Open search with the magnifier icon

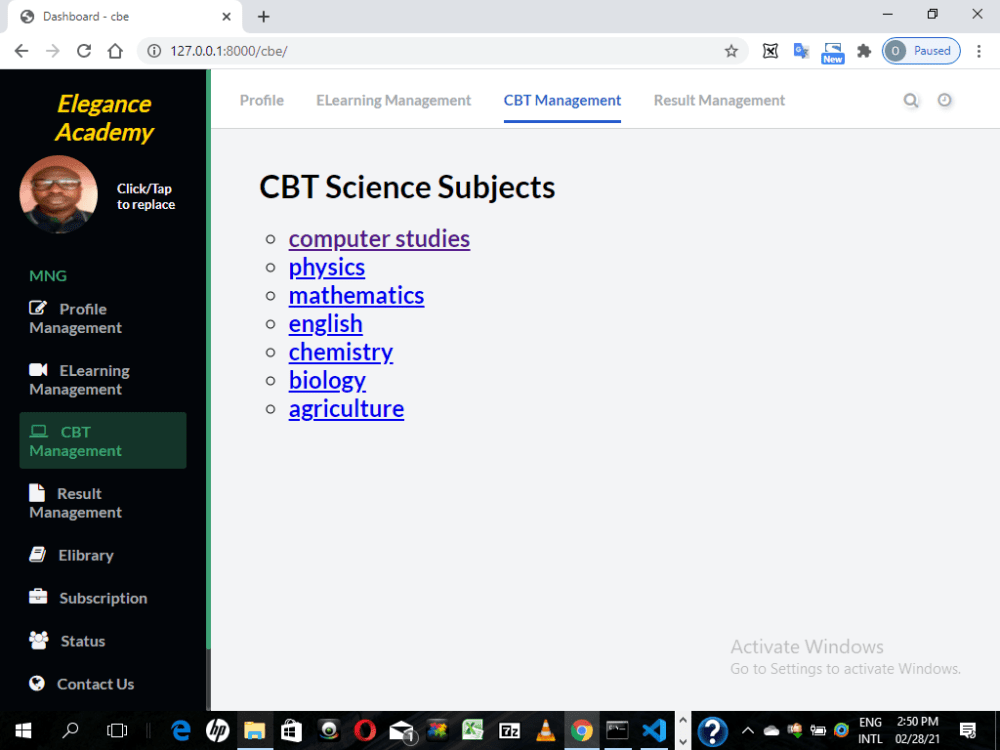(x=911, y=100)
